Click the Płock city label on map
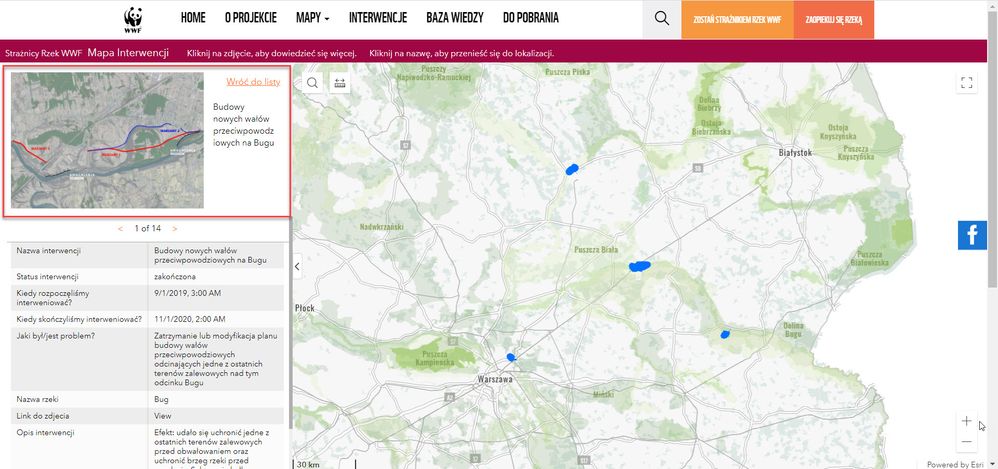This screenshot has height=469, width=998. coord(305,308)
